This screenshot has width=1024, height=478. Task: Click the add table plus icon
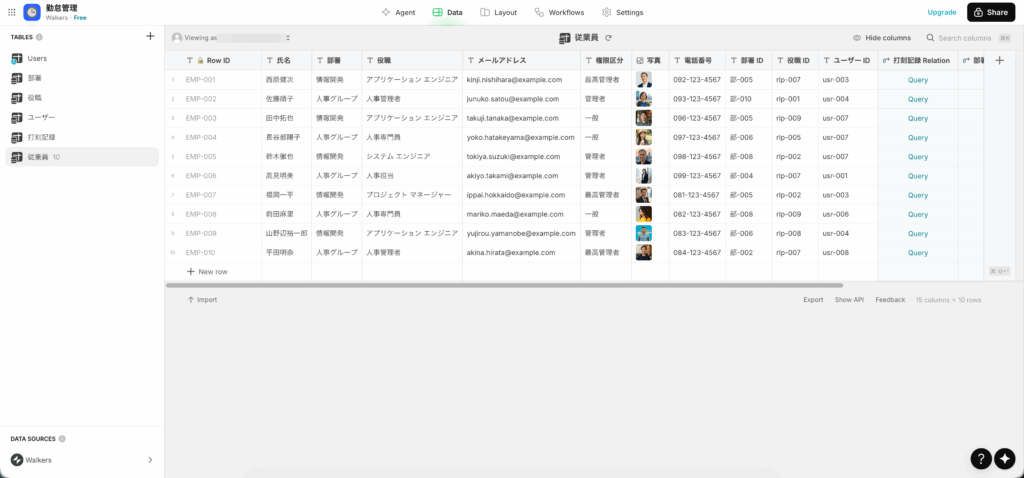(150, 36)
